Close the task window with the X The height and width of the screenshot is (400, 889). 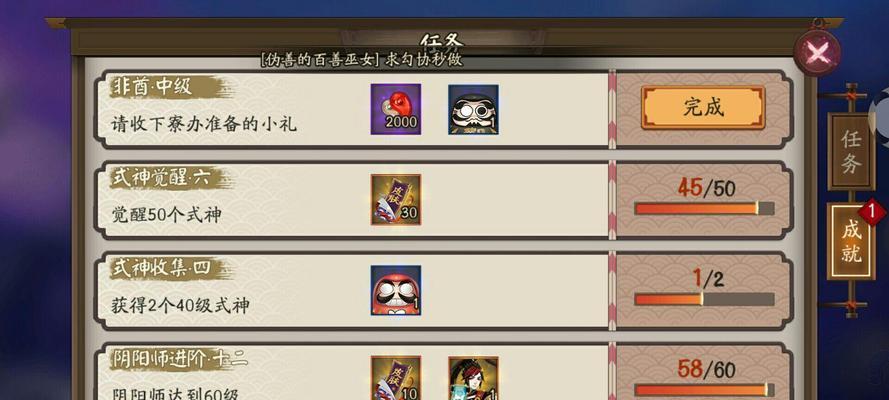(818, 53)
